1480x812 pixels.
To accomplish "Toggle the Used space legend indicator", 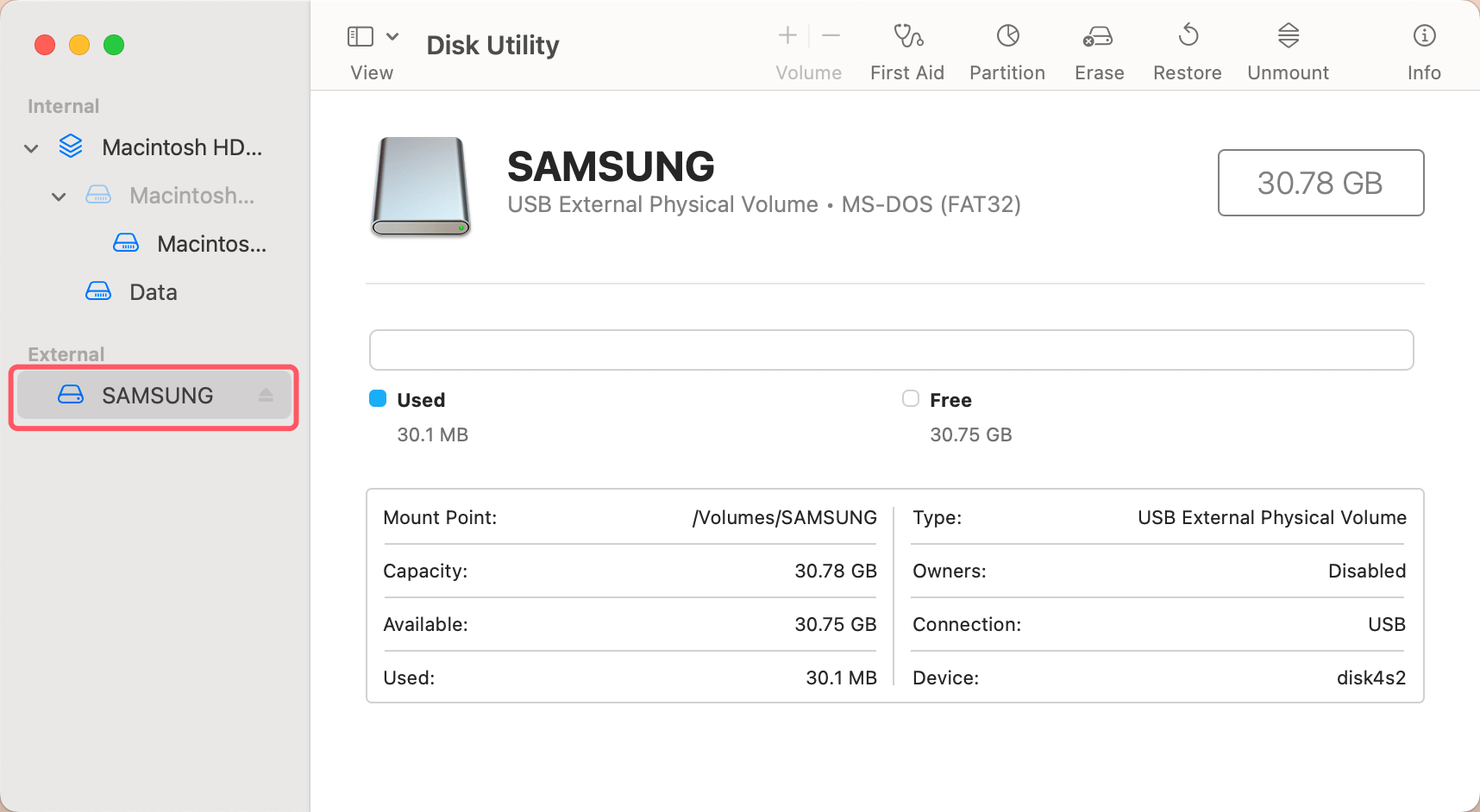I will pos(378,398).
